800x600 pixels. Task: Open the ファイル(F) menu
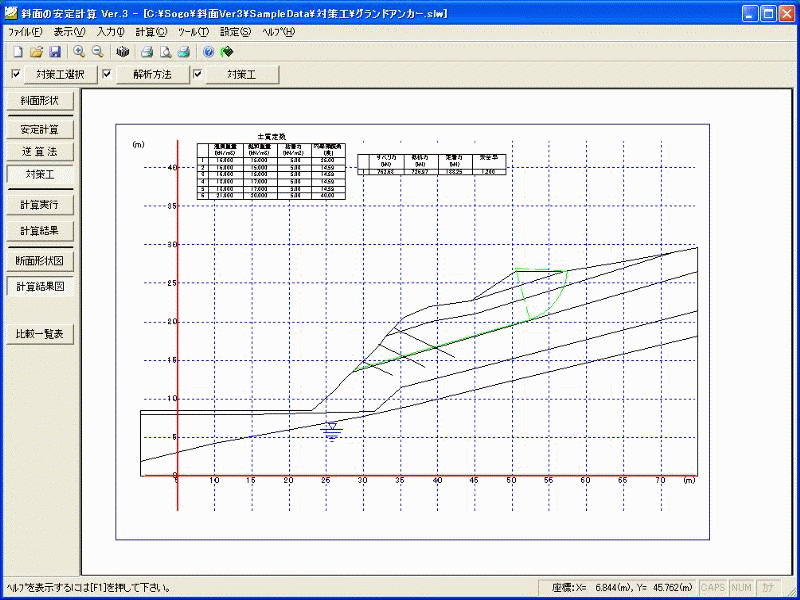[x=25, y=32]
